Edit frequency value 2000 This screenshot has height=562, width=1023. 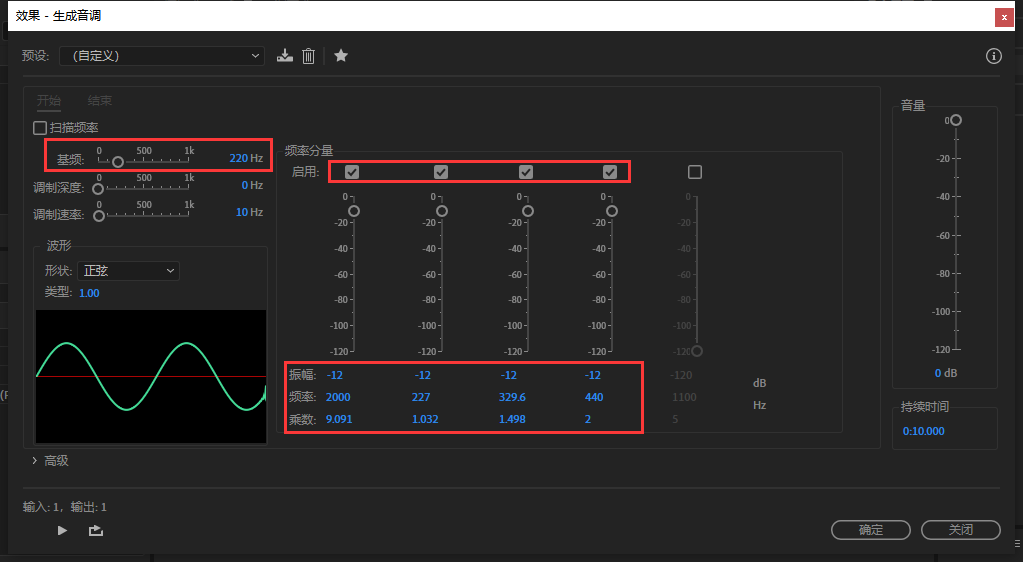pyautogui.click(x=338, y=398)
